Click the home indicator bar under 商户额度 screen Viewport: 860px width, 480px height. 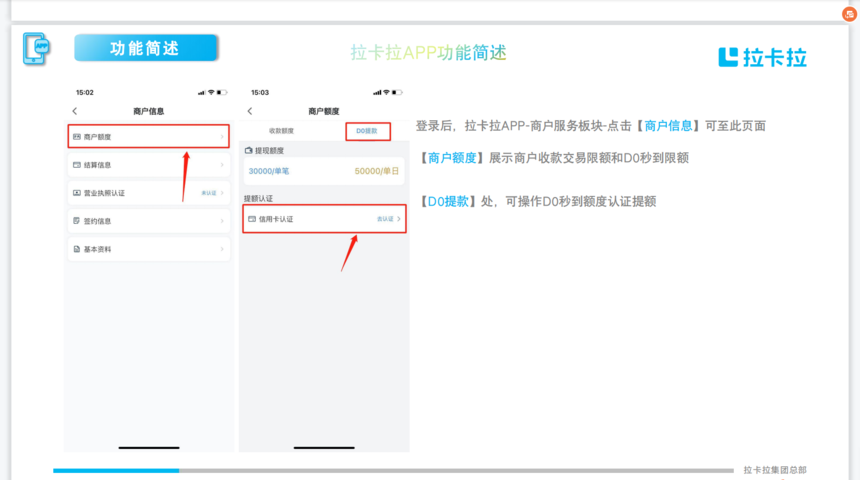coord(324,448)
